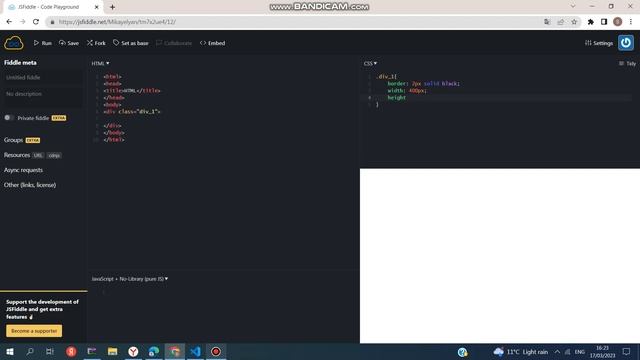The width and height of the screenshot is (640, 360).
Task: Click the Untitled fiddle title field
Action: pyautogui.click(x=42, y=78)
